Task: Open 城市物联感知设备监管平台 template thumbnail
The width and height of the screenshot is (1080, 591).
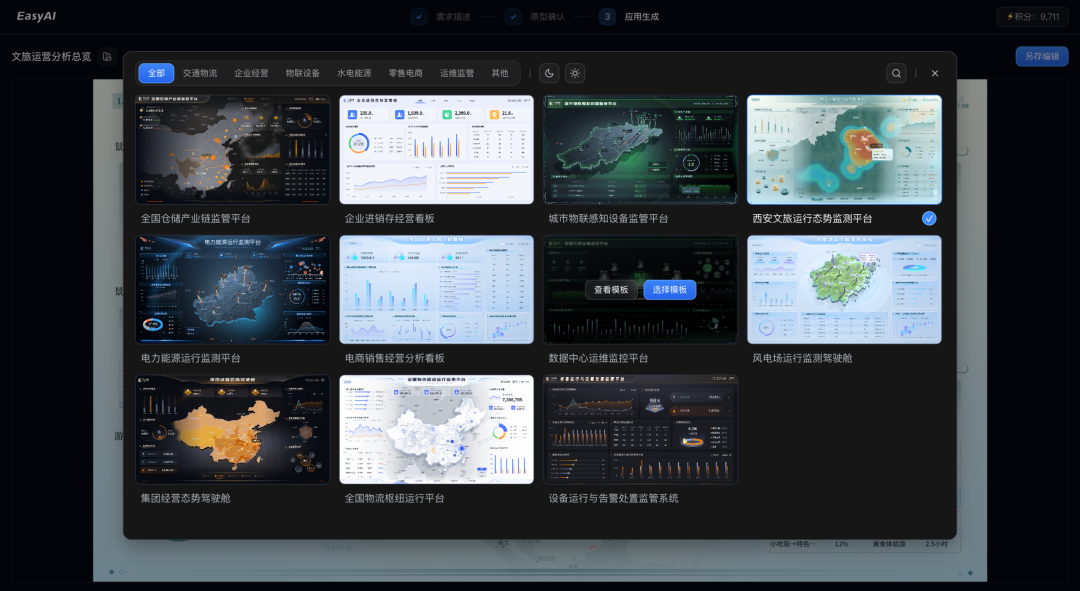Action: (641, 149)
